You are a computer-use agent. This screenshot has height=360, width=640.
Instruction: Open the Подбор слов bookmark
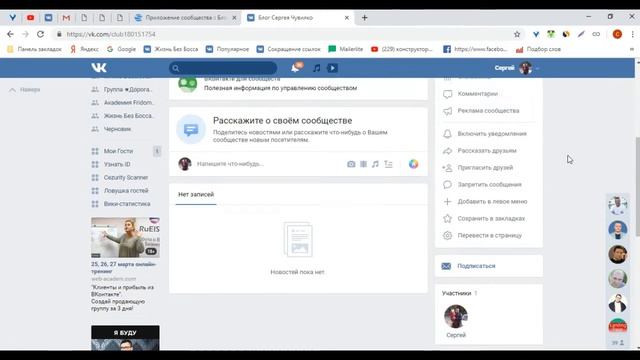(x=538, y=49)
